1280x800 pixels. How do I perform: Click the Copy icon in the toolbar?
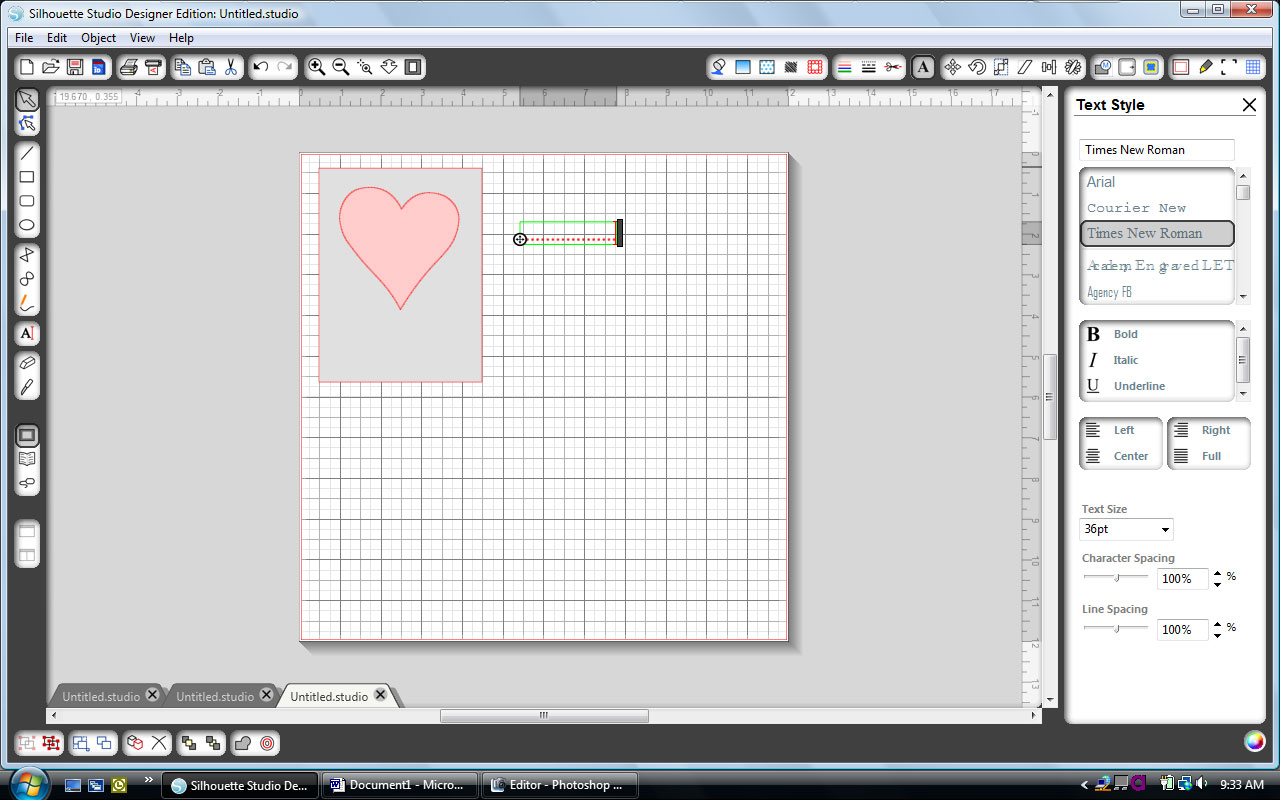pos(183,67)
